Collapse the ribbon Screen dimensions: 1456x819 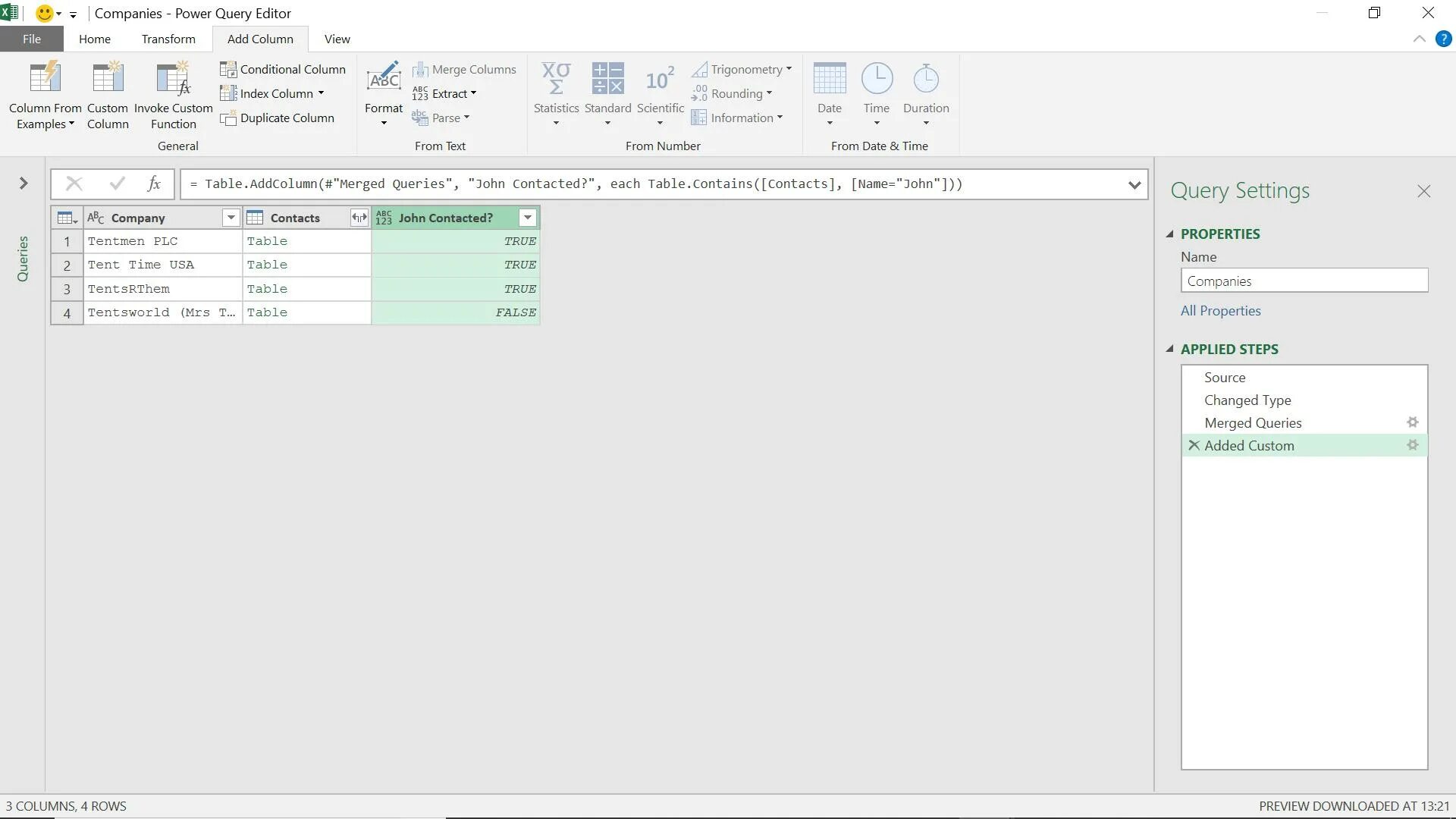(x=1419, y=39)
